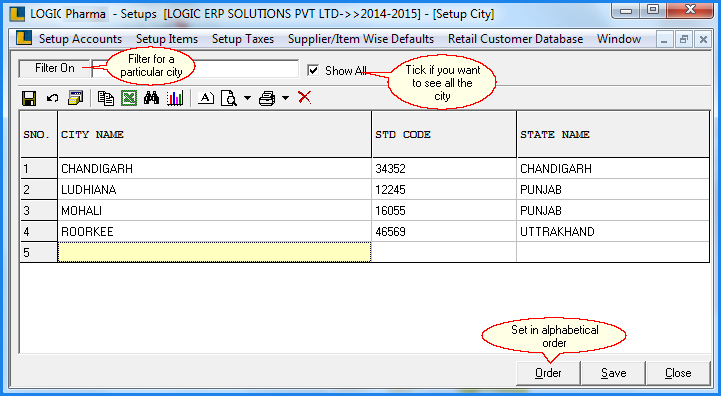Click the font text A icon
This screenshot has width=721, height=396.
pos(206,98)
